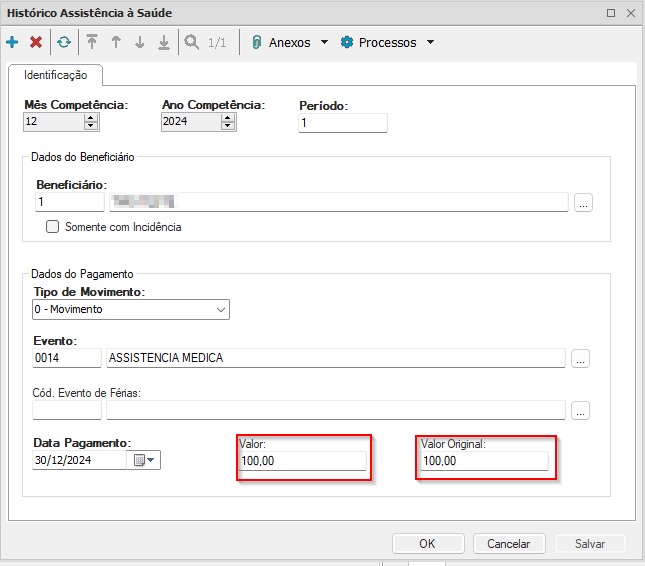The image size is (645, 566).
Task: Click the red delete record icon
Action: tap(36, 43)
